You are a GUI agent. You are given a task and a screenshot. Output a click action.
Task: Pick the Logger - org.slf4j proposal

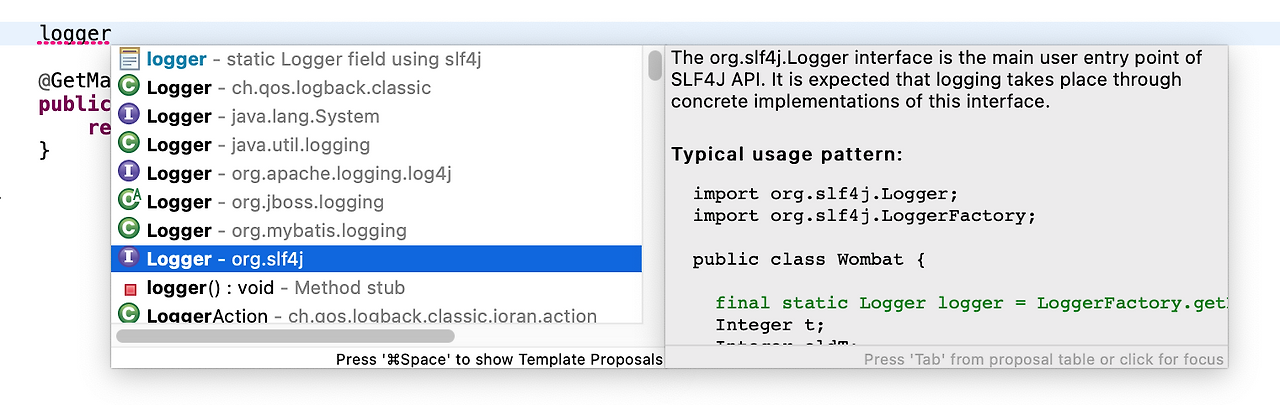225,259
